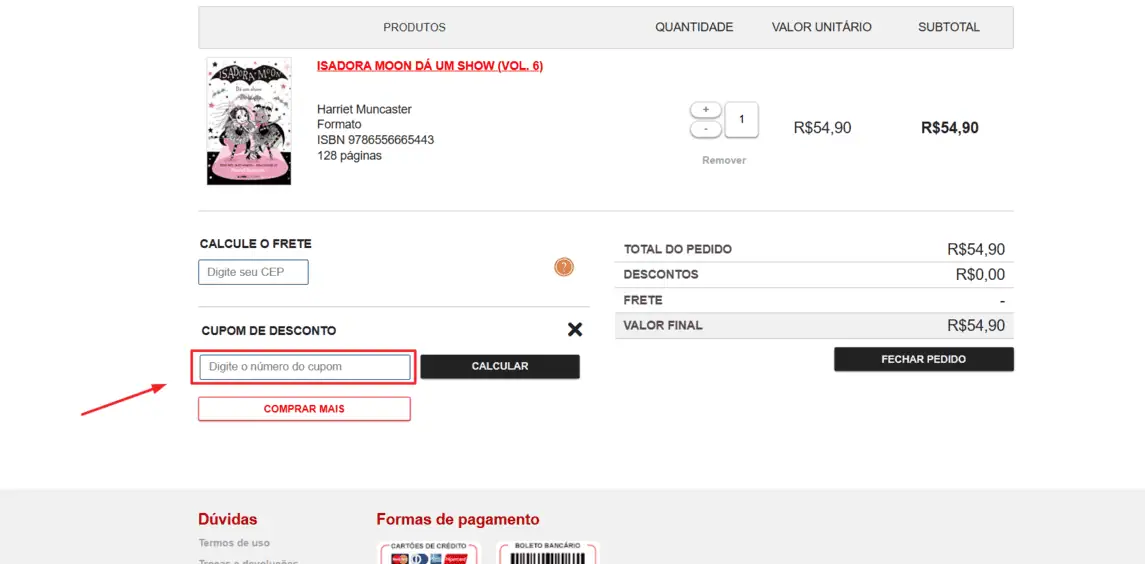Open the orange question mark shipping help
1145x564 pixels.
(564, 267)
